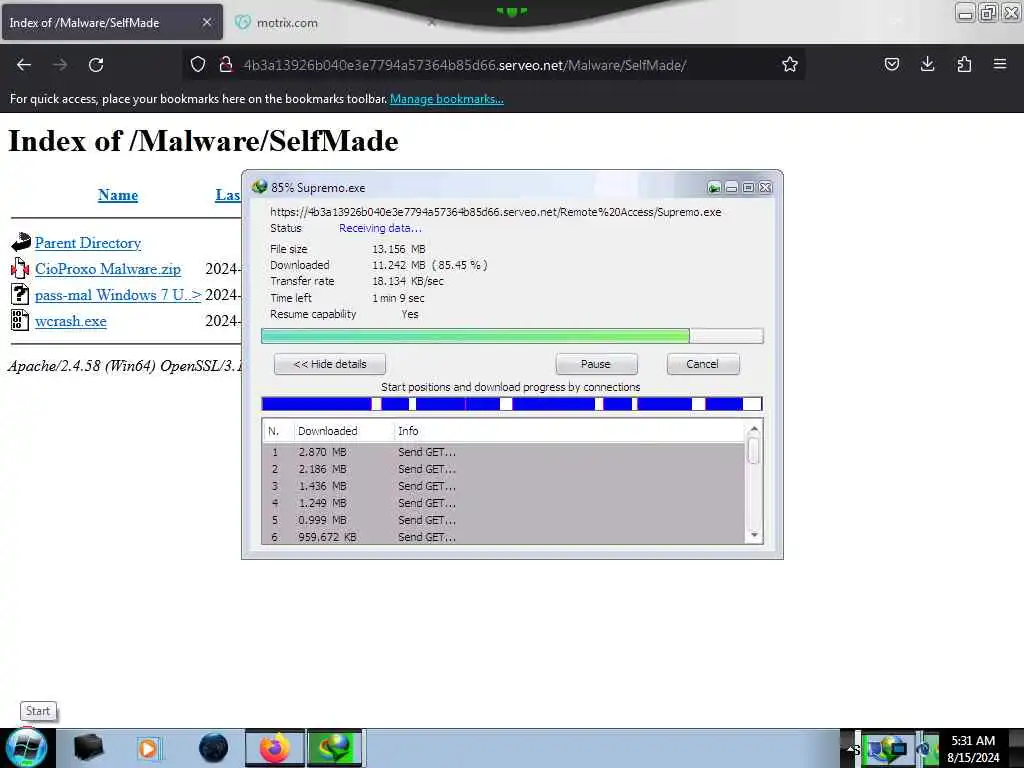Viewport: 1024px width, 768px height.
Task: Click the zip archive icon beside CioProxo
Action: tap(20, 268)
